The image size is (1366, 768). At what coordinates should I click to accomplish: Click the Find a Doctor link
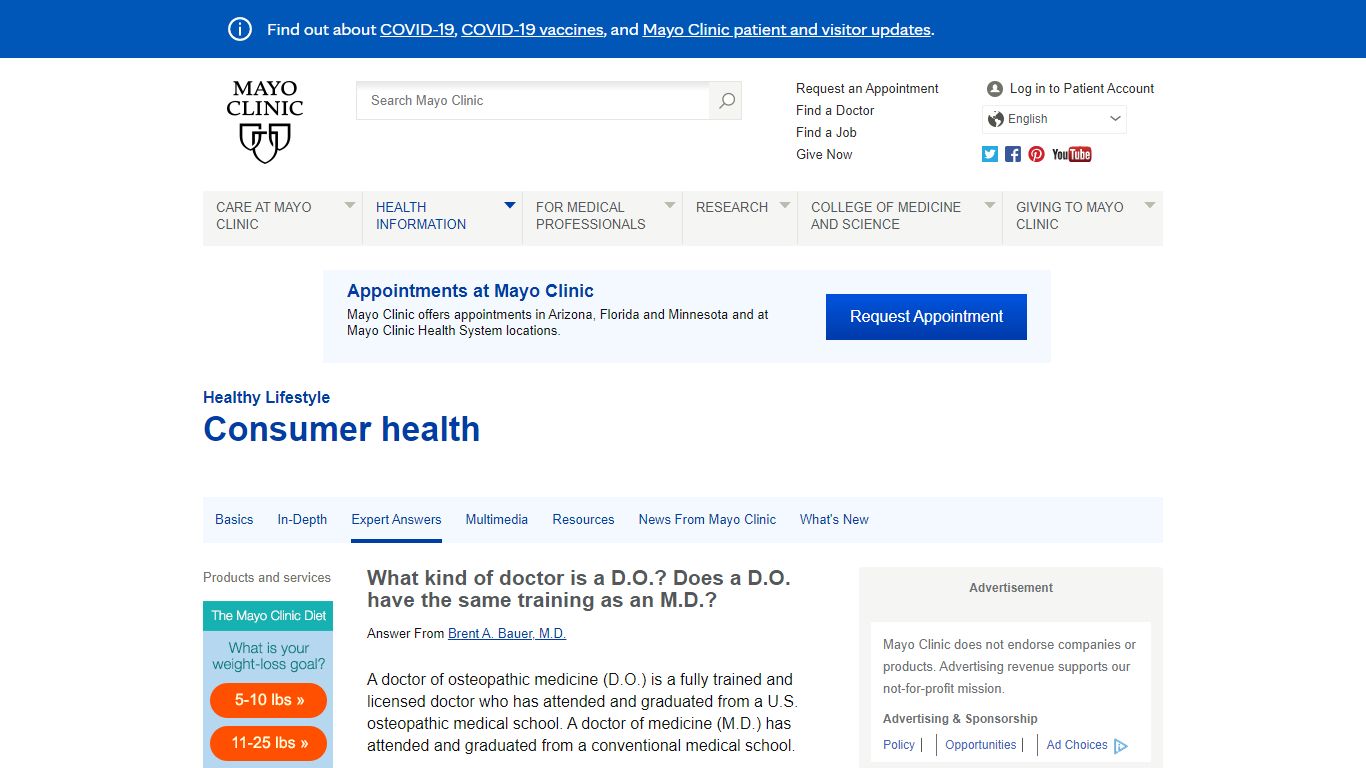(835, 110)
